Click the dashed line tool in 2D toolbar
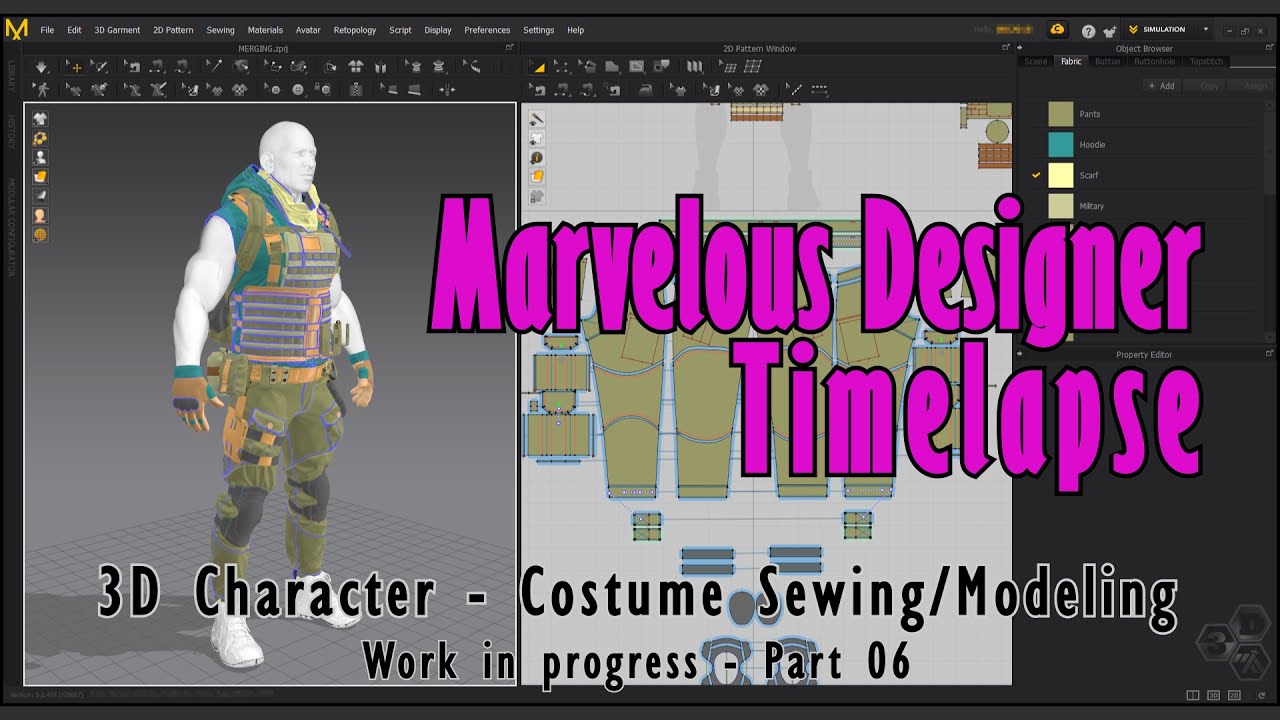The height and width of the screenshot is (720, 1280). click(819, 90)
